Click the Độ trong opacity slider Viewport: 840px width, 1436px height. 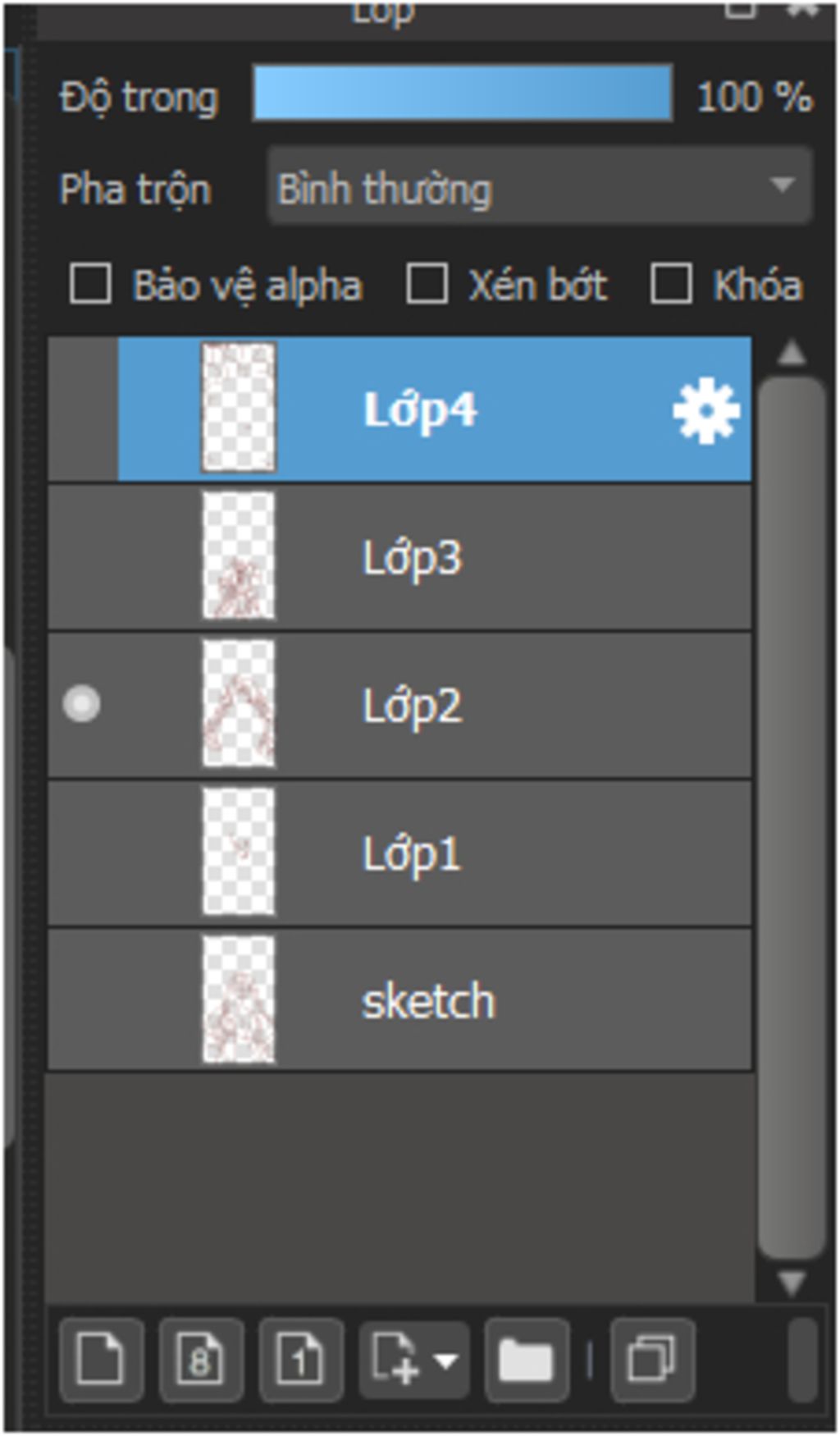click(x=463, y=94)
